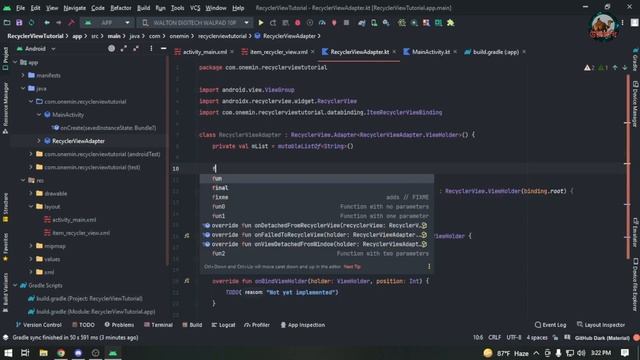Click the Select Opened File target icon
Viewport: 640px width, 360px height.
tap(111, 49)
